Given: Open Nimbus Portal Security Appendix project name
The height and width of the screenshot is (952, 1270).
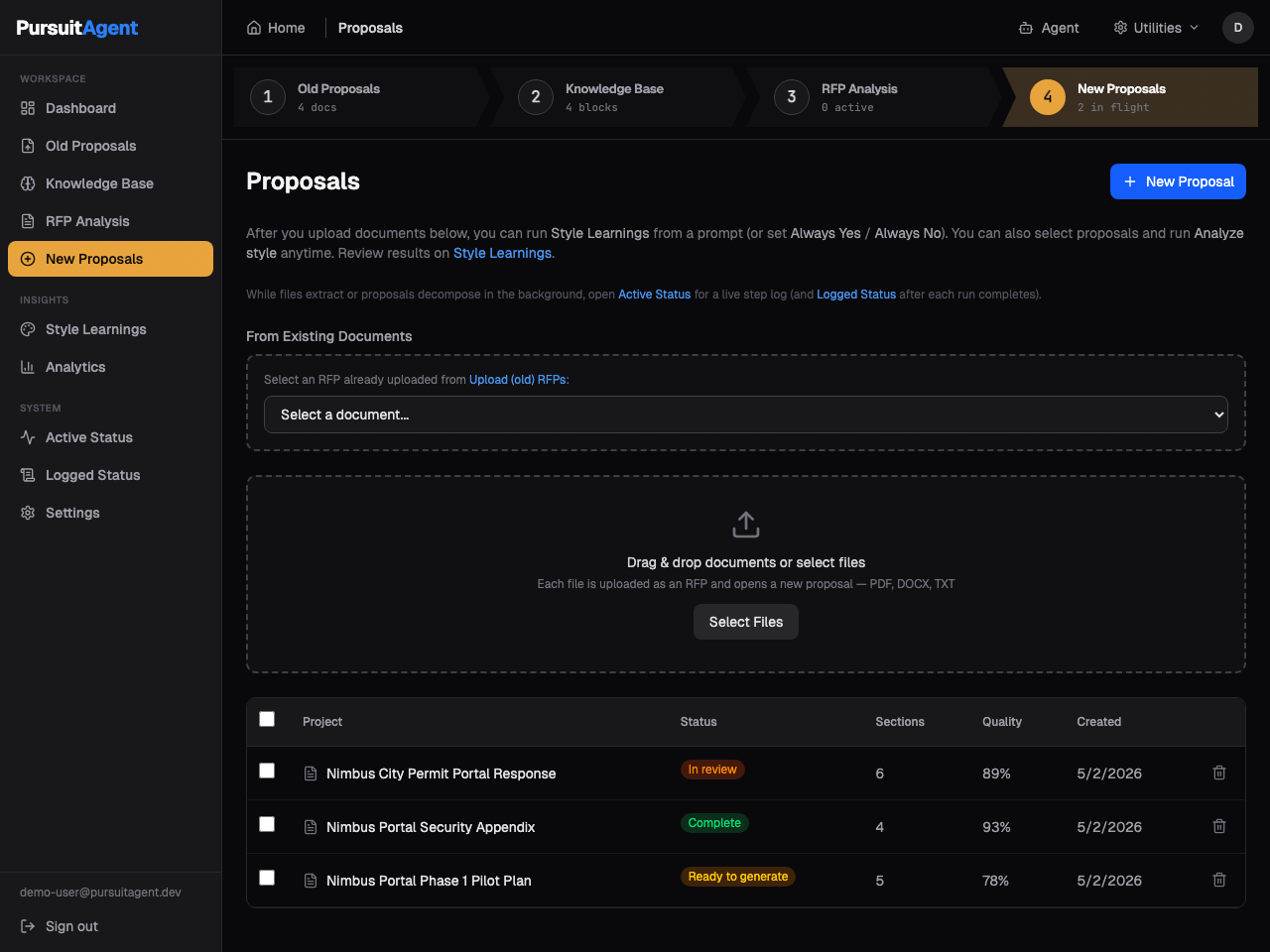Looking at the screenshot, I should (431, 827).
